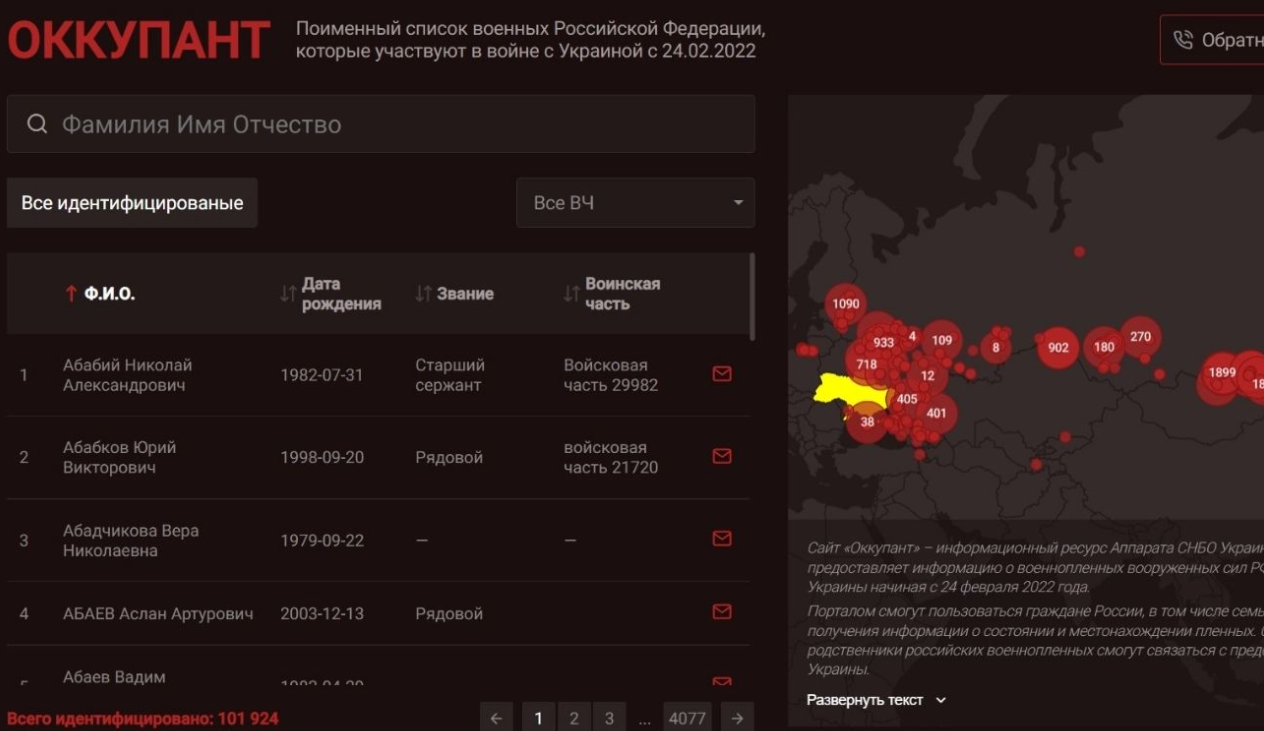Screen dimensions: 1264x731
Task: Click the envelope icon for Абабий Николай
Action: pos(721,374)
